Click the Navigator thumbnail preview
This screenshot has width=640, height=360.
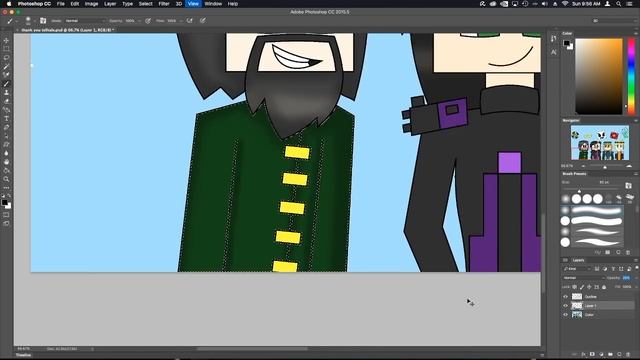600,142
